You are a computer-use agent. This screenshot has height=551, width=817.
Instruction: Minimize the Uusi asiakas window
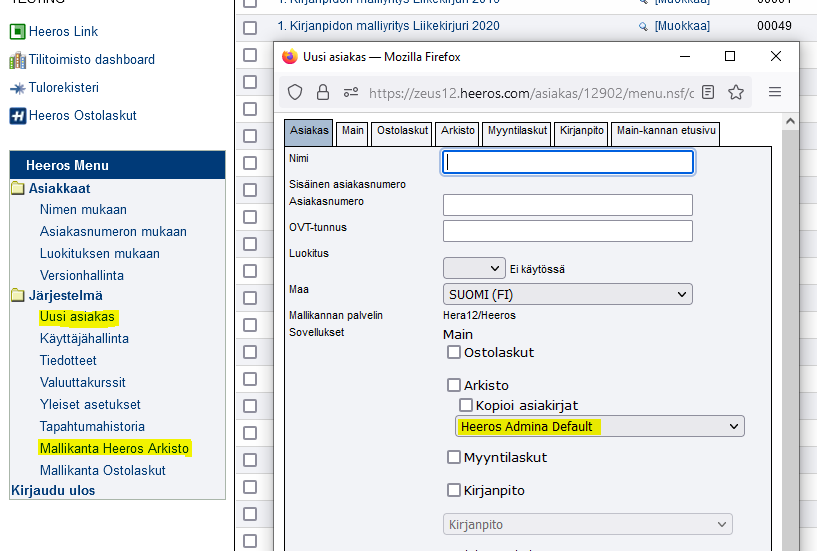point(685,56)
